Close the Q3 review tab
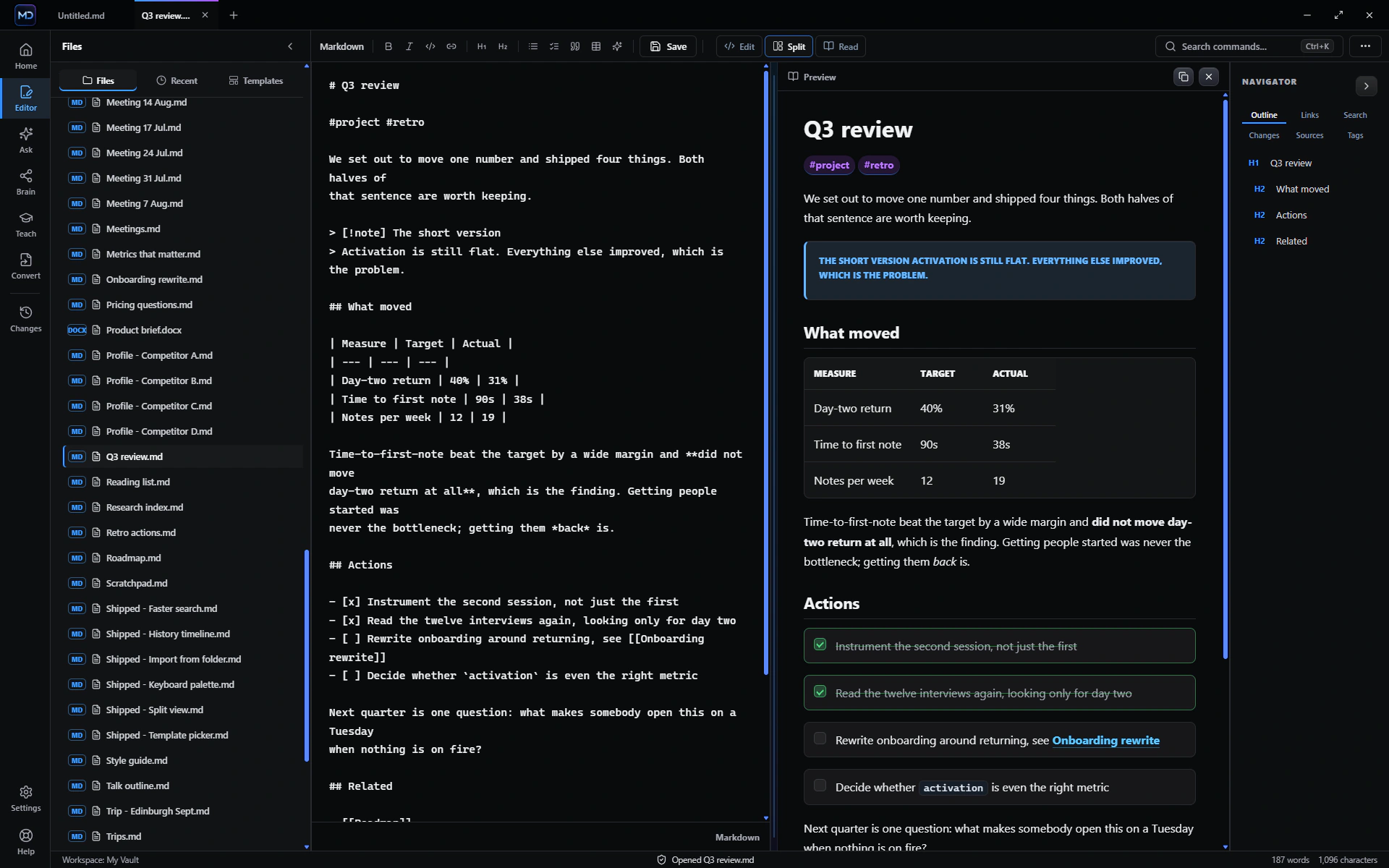 click(x=205, y=15)
